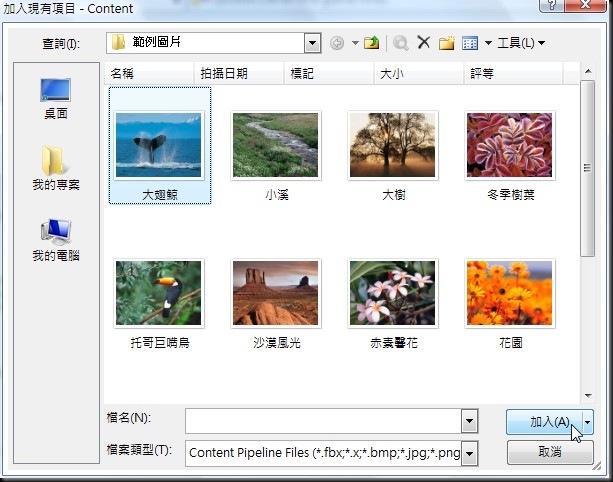Sort by 名稱 column header
This screenshot has height=482, width=613.
[149, 73]
